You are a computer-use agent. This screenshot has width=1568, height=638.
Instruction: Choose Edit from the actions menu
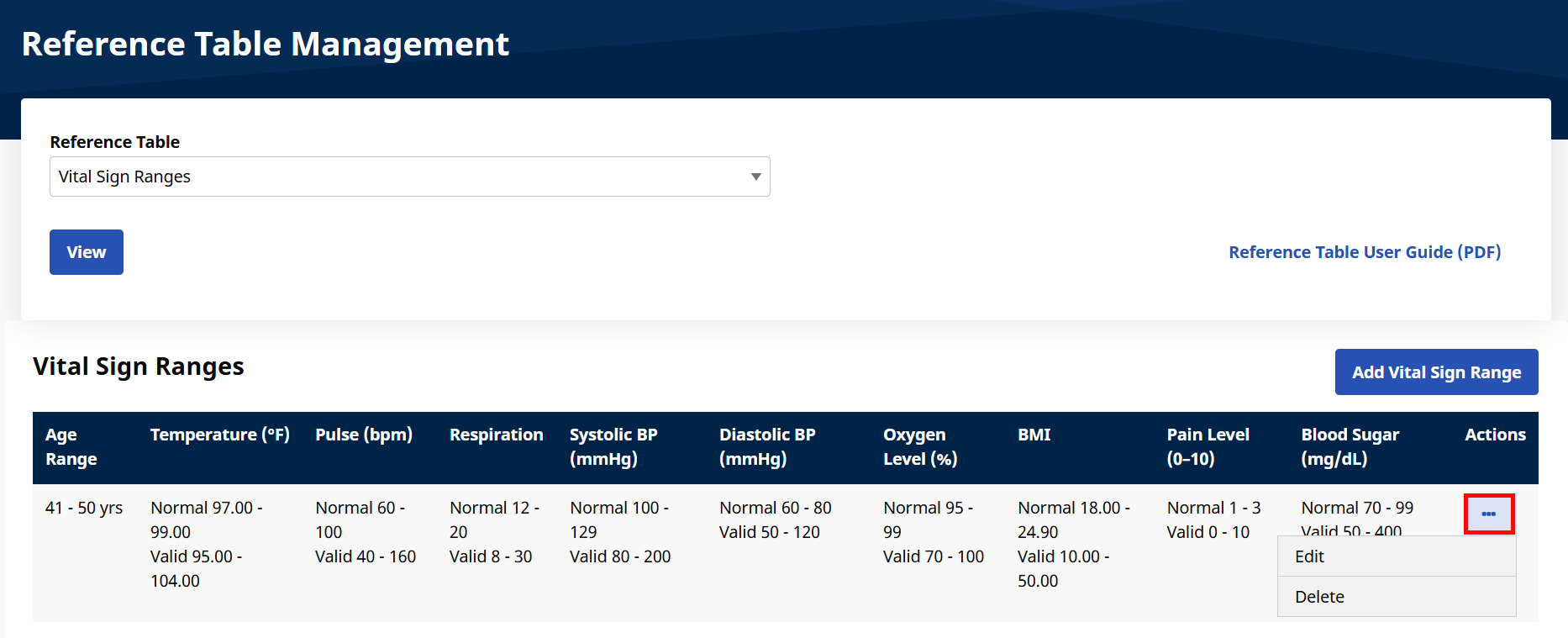click(x=1397, y=556)
